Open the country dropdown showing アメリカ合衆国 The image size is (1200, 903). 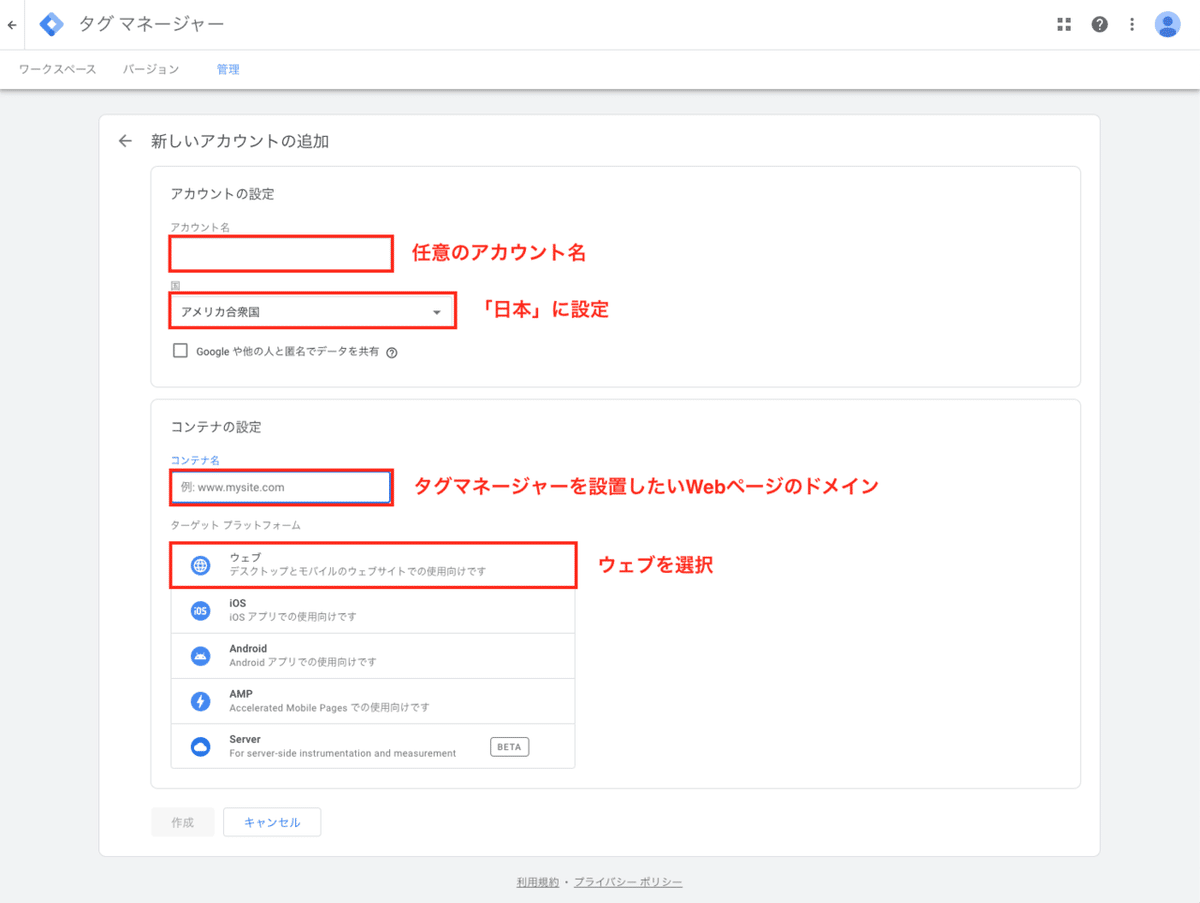(312, 310)
